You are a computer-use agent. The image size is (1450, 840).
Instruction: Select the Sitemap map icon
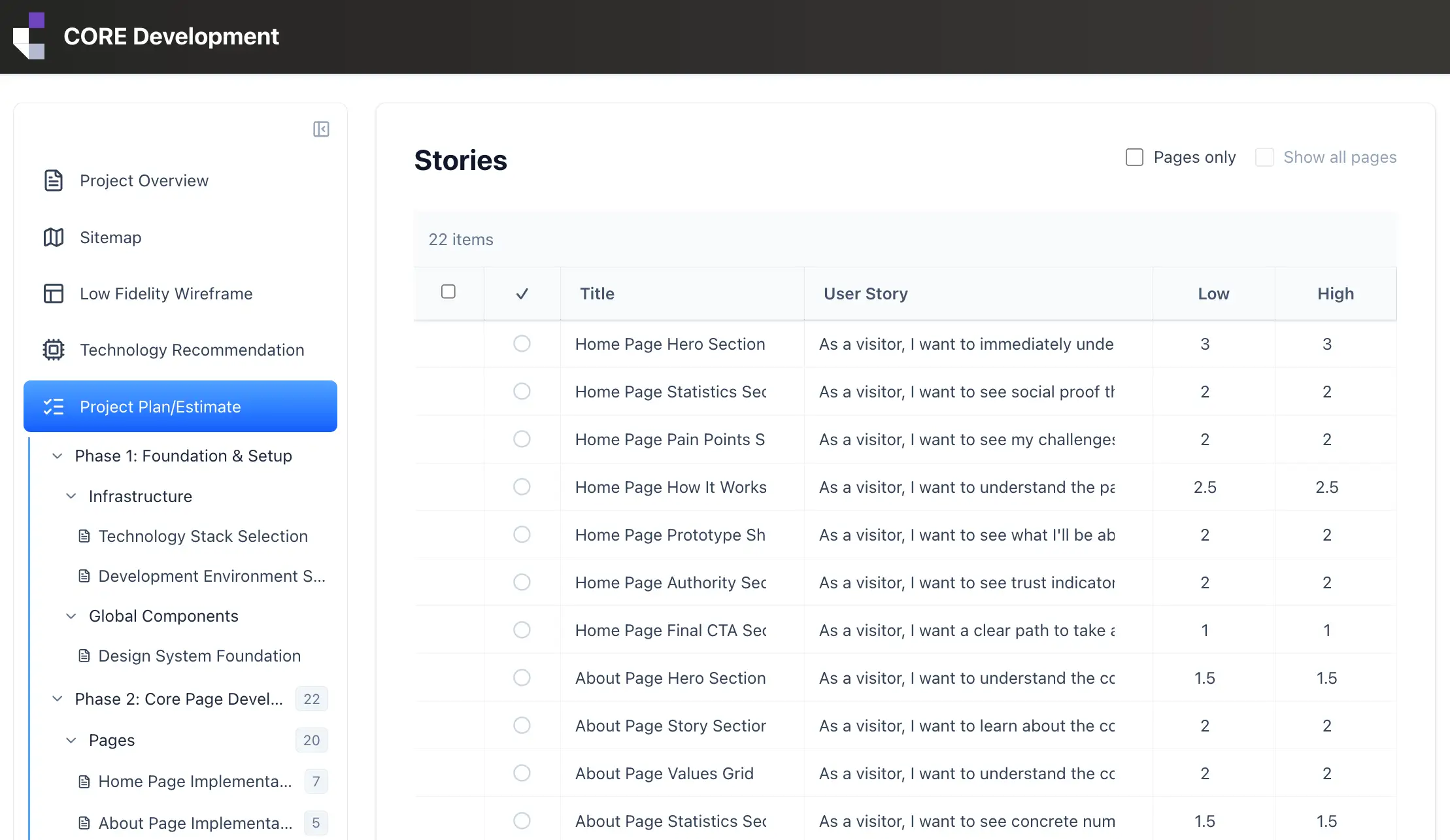[x=53, y=237]
